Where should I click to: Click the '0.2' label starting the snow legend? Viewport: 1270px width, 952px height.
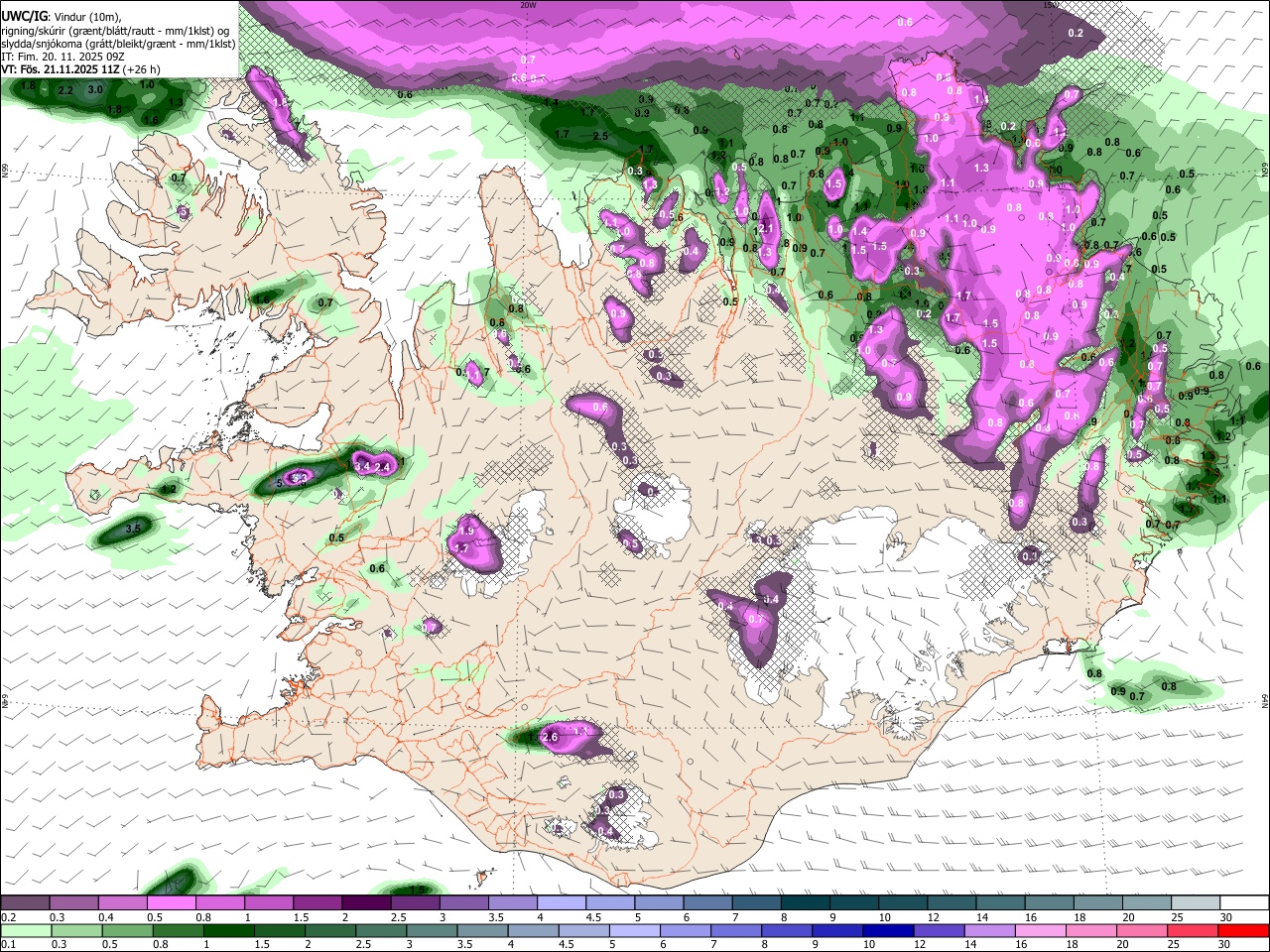click(x=9, y=917)
